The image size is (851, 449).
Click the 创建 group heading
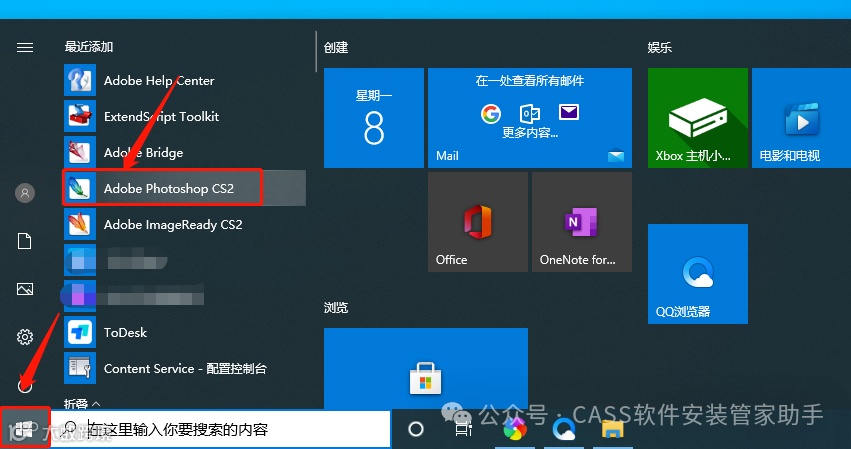point(336,48)
